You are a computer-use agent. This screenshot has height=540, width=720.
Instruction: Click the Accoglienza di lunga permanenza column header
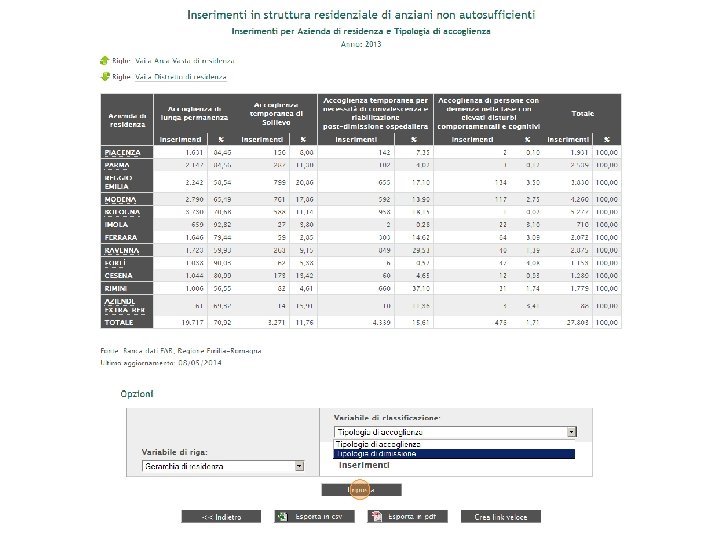click(194, 113)
